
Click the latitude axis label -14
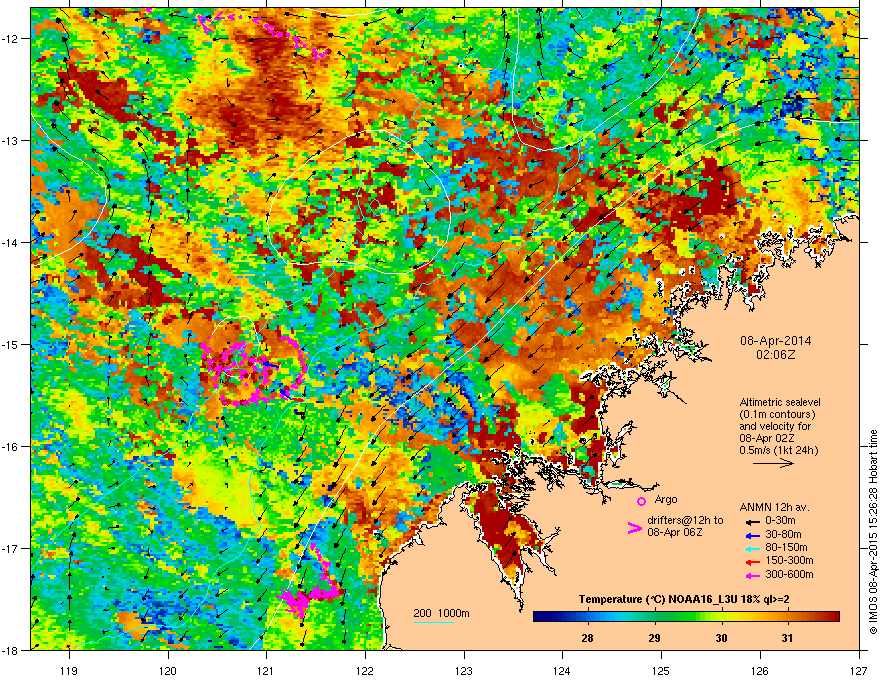(x=11, y=242)
